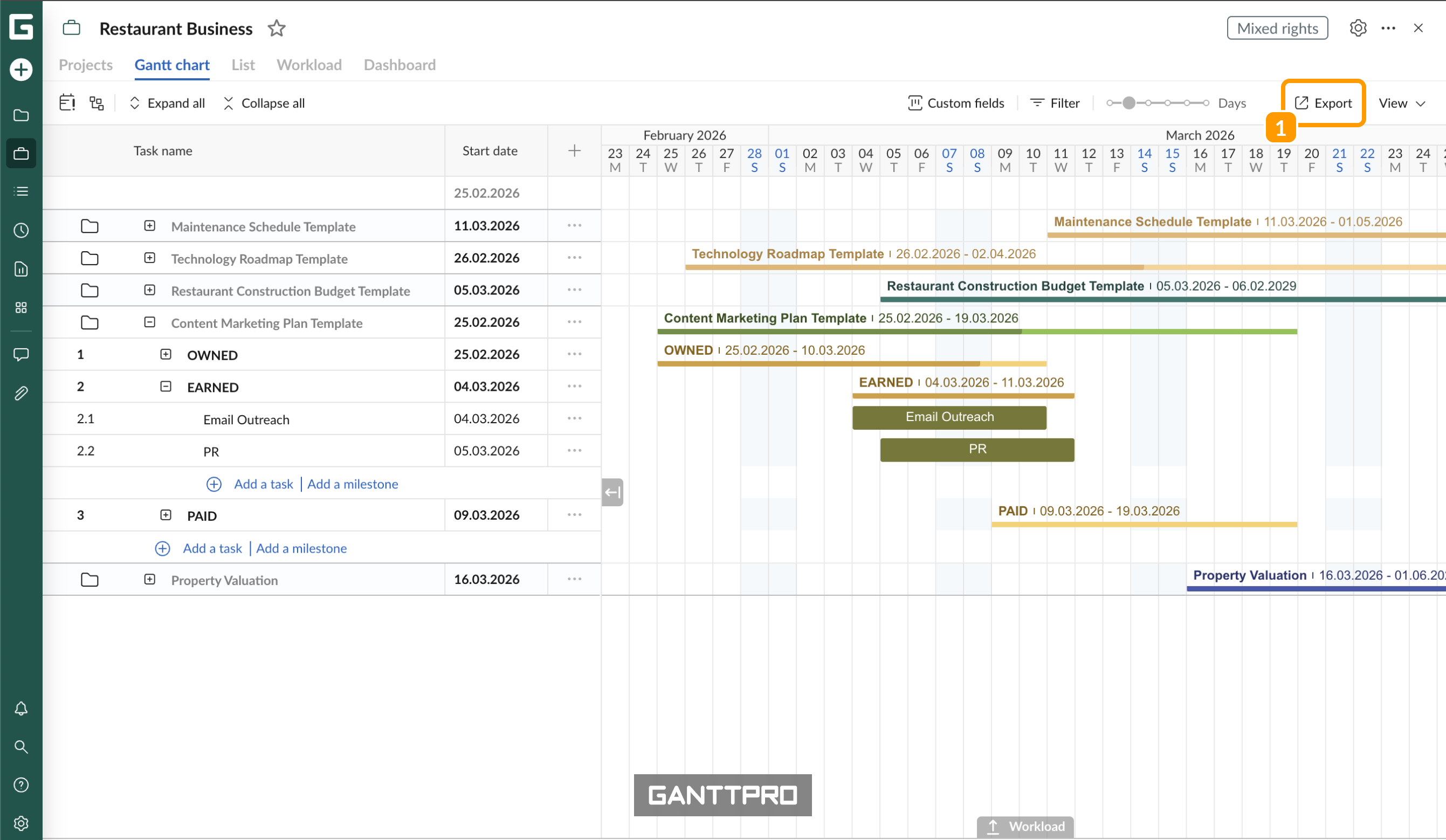1446x840 pixels.
Task: Click the Email Outreach bar in the Gantt chart
Action: pos(949,417)
